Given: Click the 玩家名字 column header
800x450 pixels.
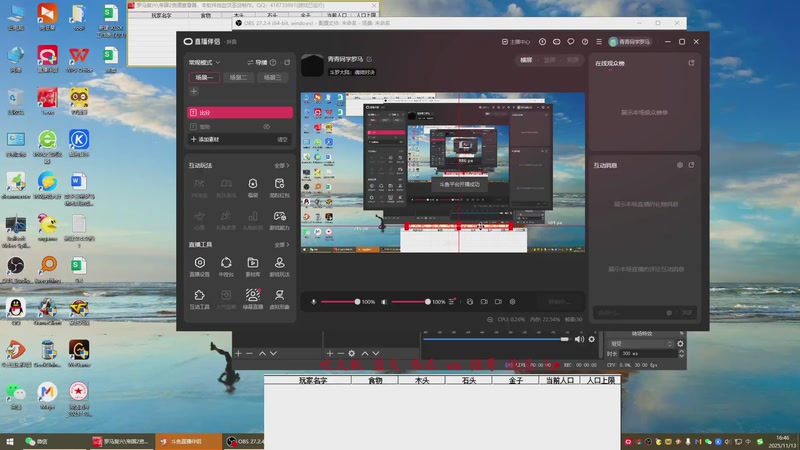Looking at the screenshot, I should [313, 380].
